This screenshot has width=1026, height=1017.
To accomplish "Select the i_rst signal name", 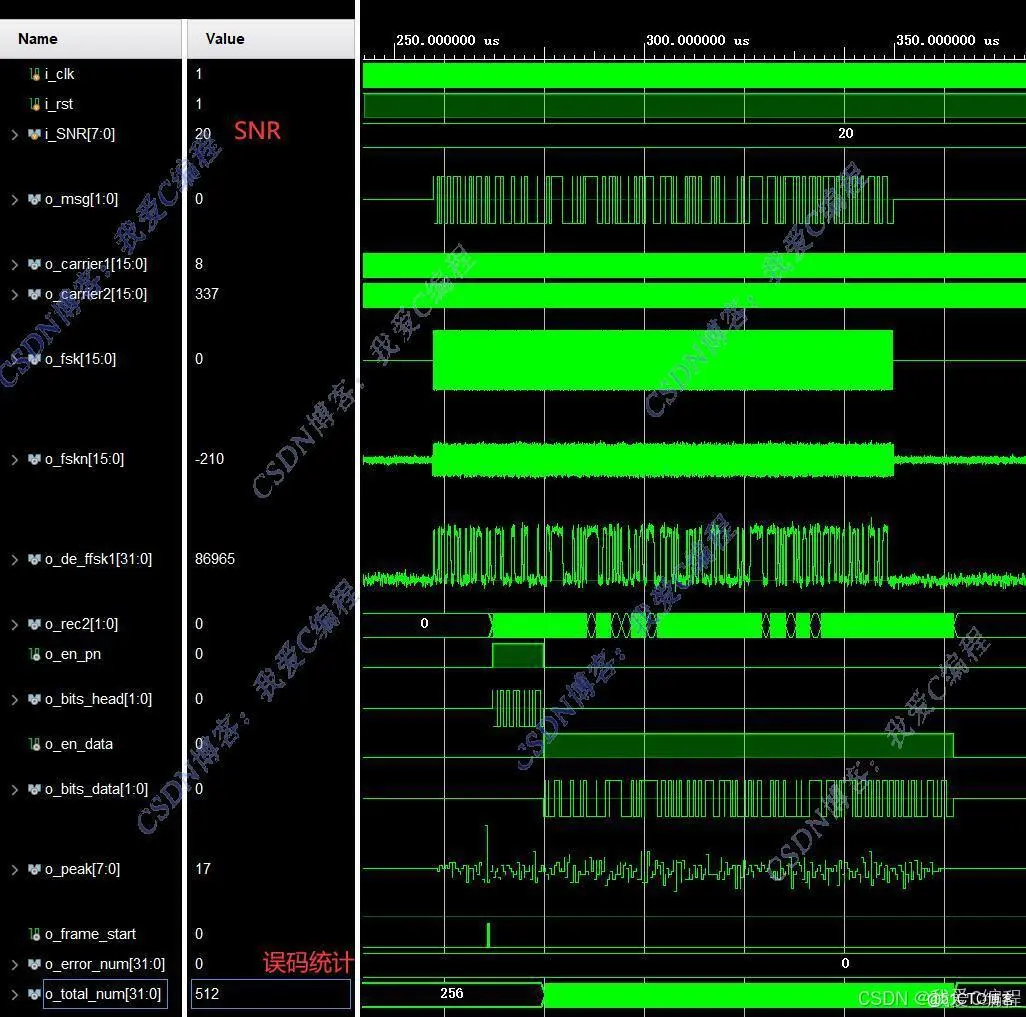I will coord(59,104).
